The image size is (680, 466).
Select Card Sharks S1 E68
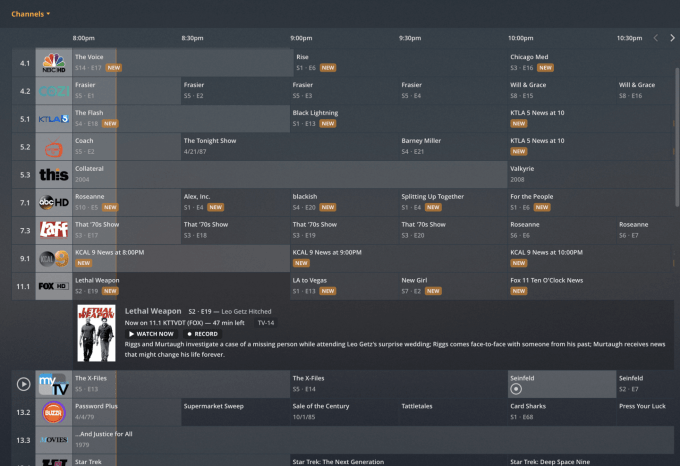click(562, 412)
